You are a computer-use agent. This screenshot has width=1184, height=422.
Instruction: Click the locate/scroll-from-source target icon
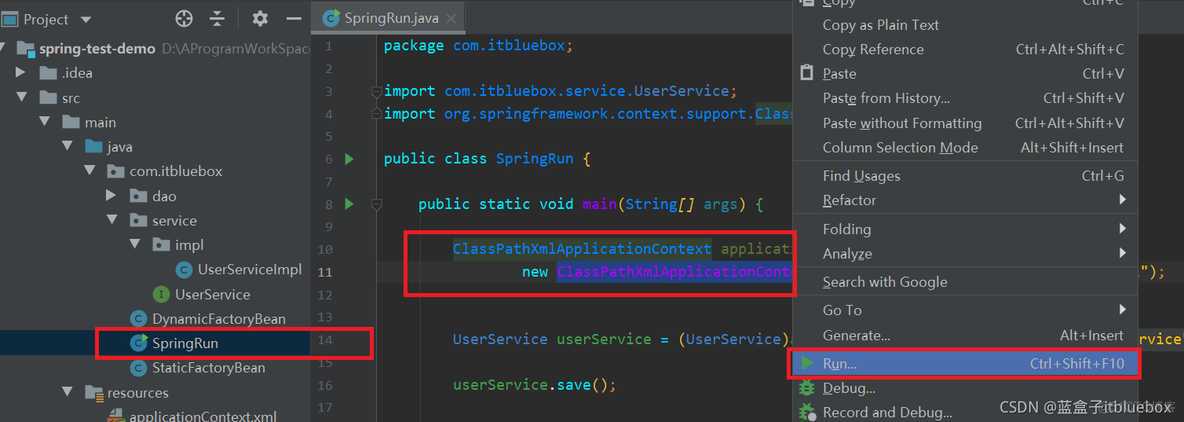tap(184, 19)
